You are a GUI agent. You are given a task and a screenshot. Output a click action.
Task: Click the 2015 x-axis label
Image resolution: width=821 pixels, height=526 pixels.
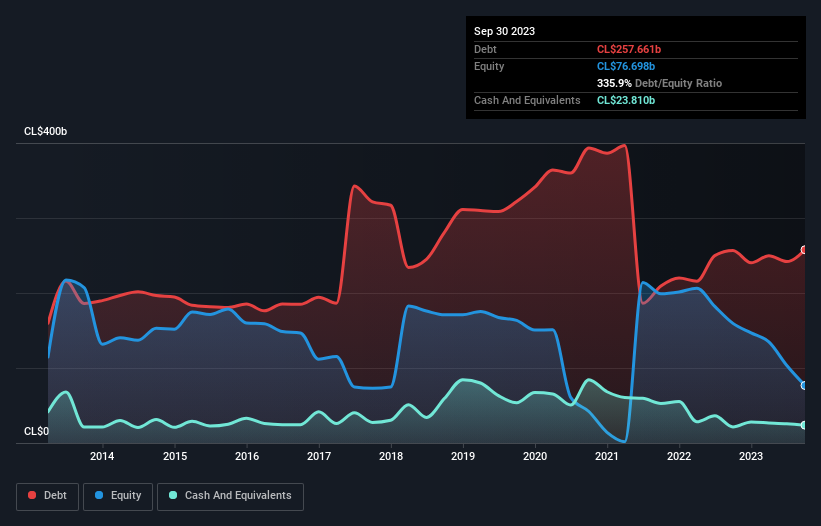175,456
